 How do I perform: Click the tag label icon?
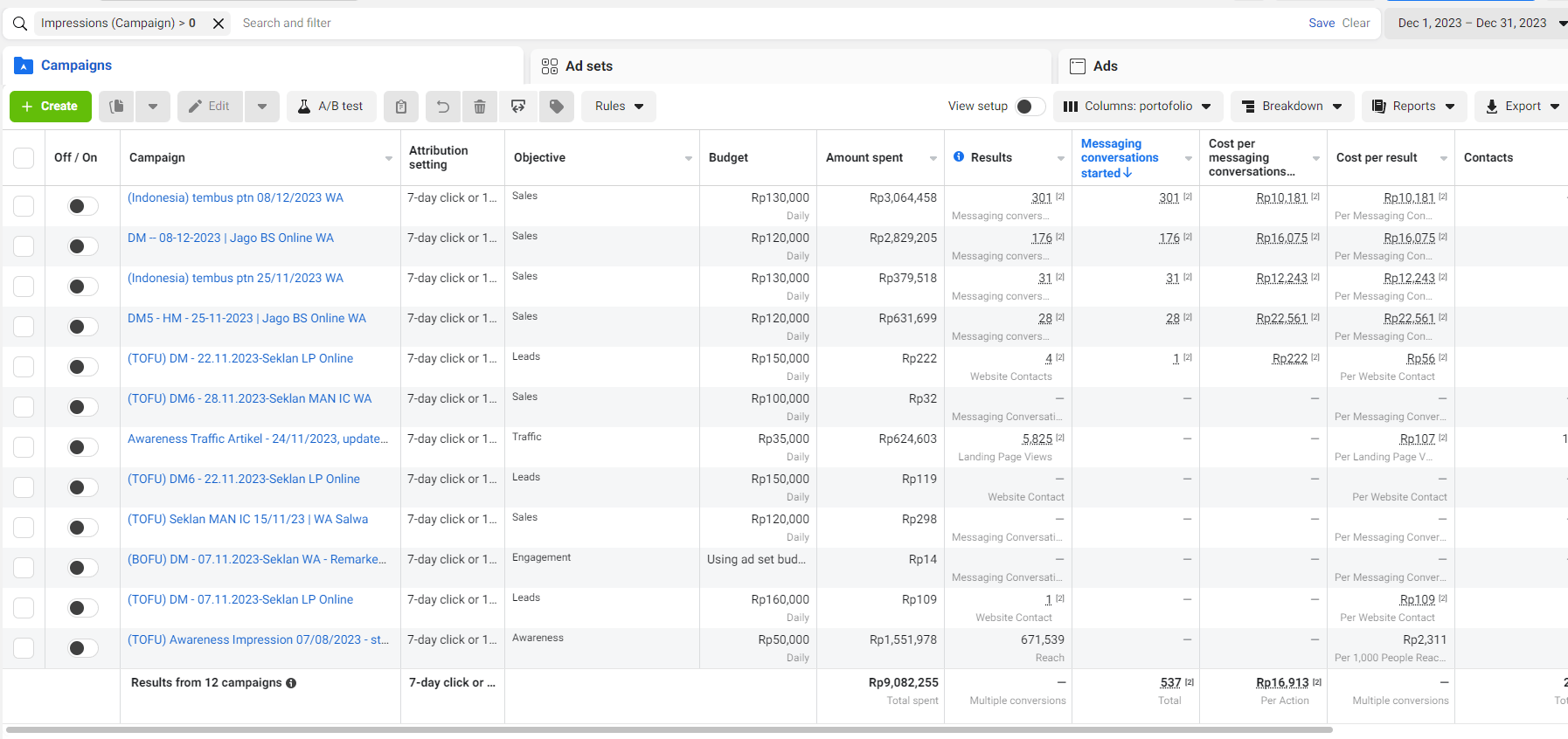557,107
